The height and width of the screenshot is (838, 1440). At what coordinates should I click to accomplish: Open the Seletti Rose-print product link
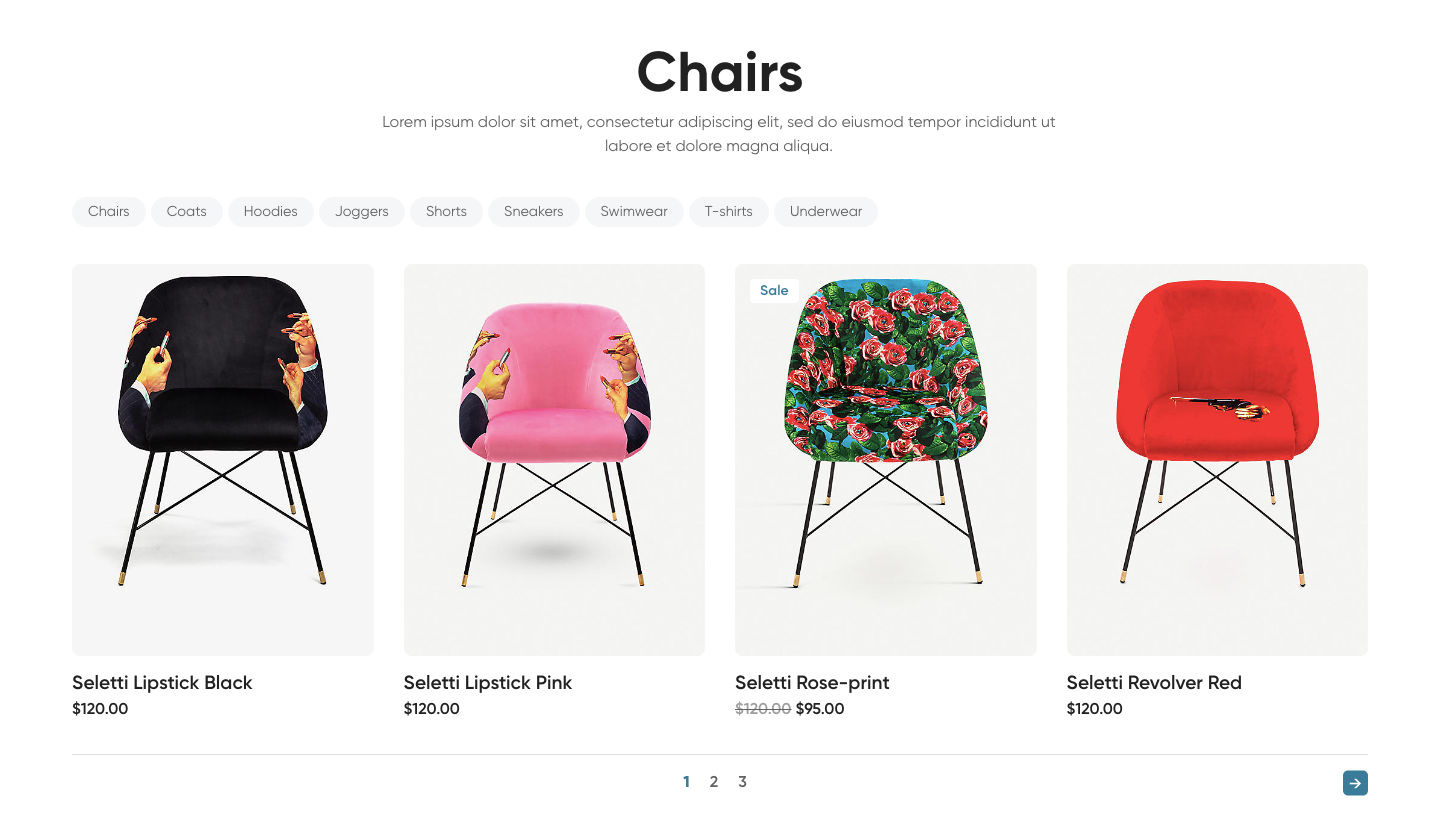click(x=812, y=683)
